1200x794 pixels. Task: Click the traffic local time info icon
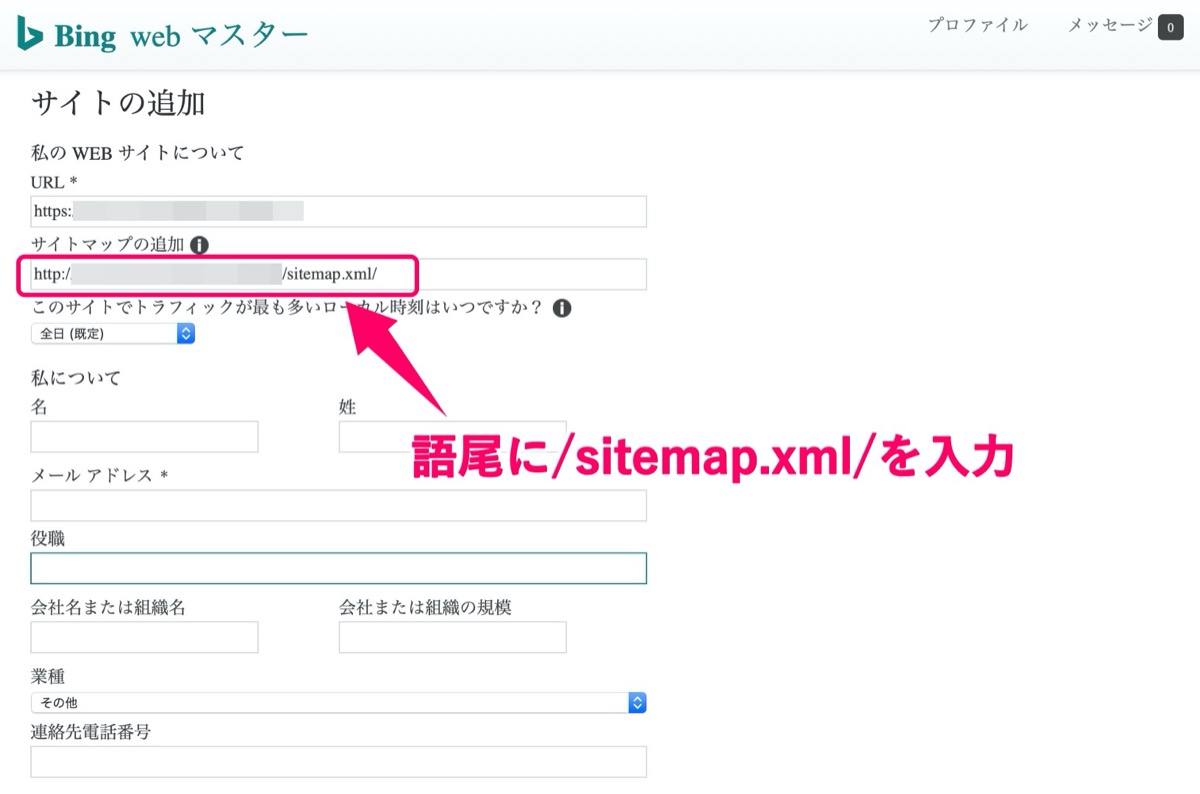click(562, 308)
